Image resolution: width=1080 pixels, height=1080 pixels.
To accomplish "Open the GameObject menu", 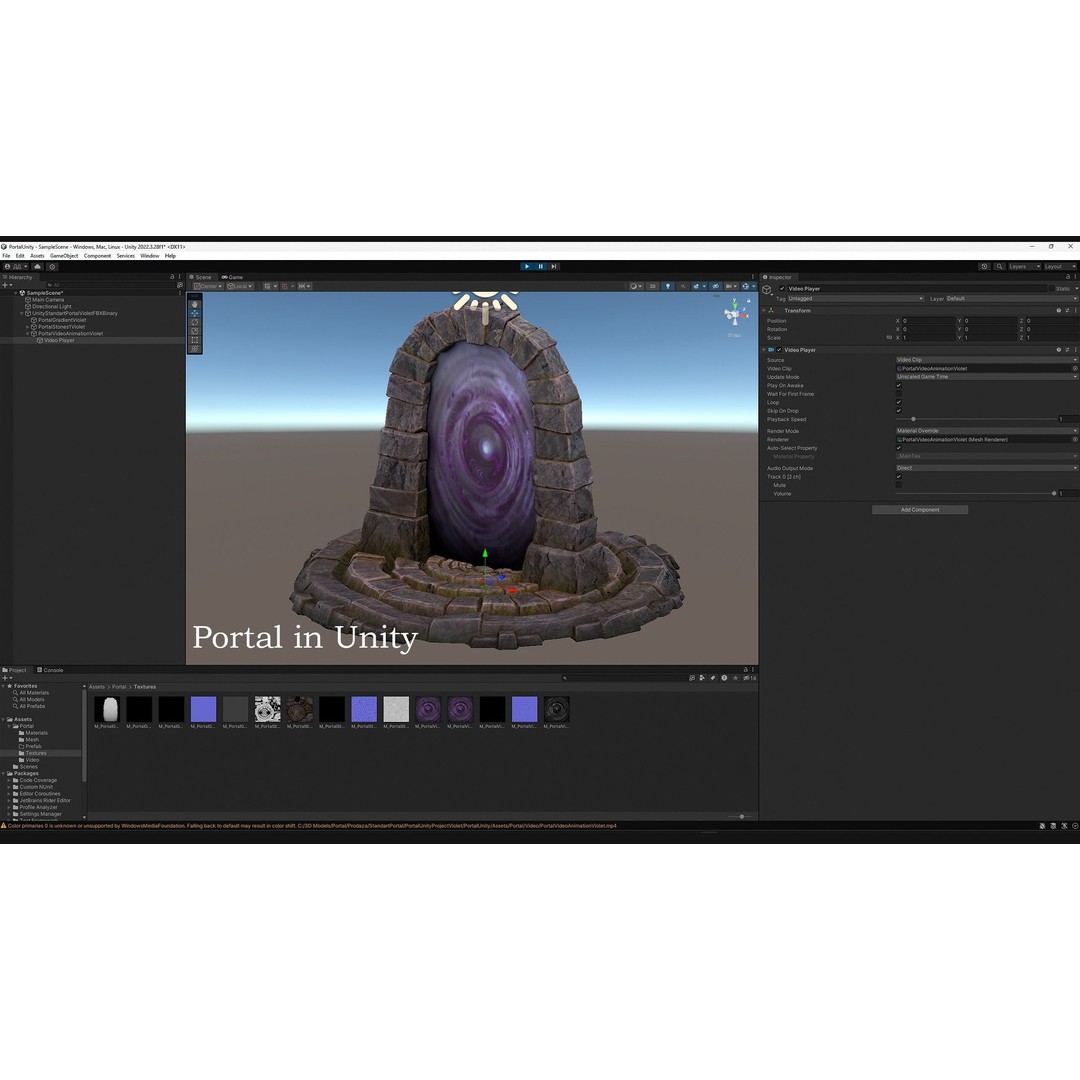I will tap(64, 255).
